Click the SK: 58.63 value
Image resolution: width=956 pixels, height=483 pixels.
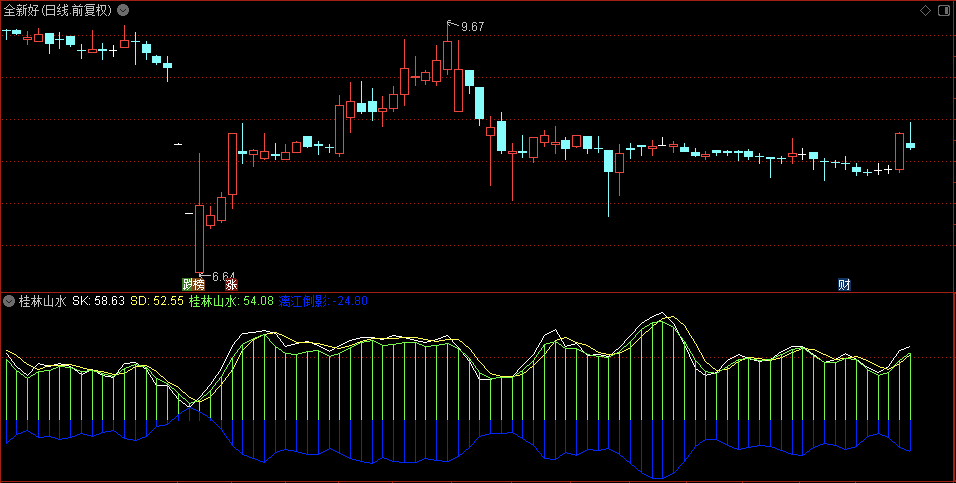pos(98,301)
